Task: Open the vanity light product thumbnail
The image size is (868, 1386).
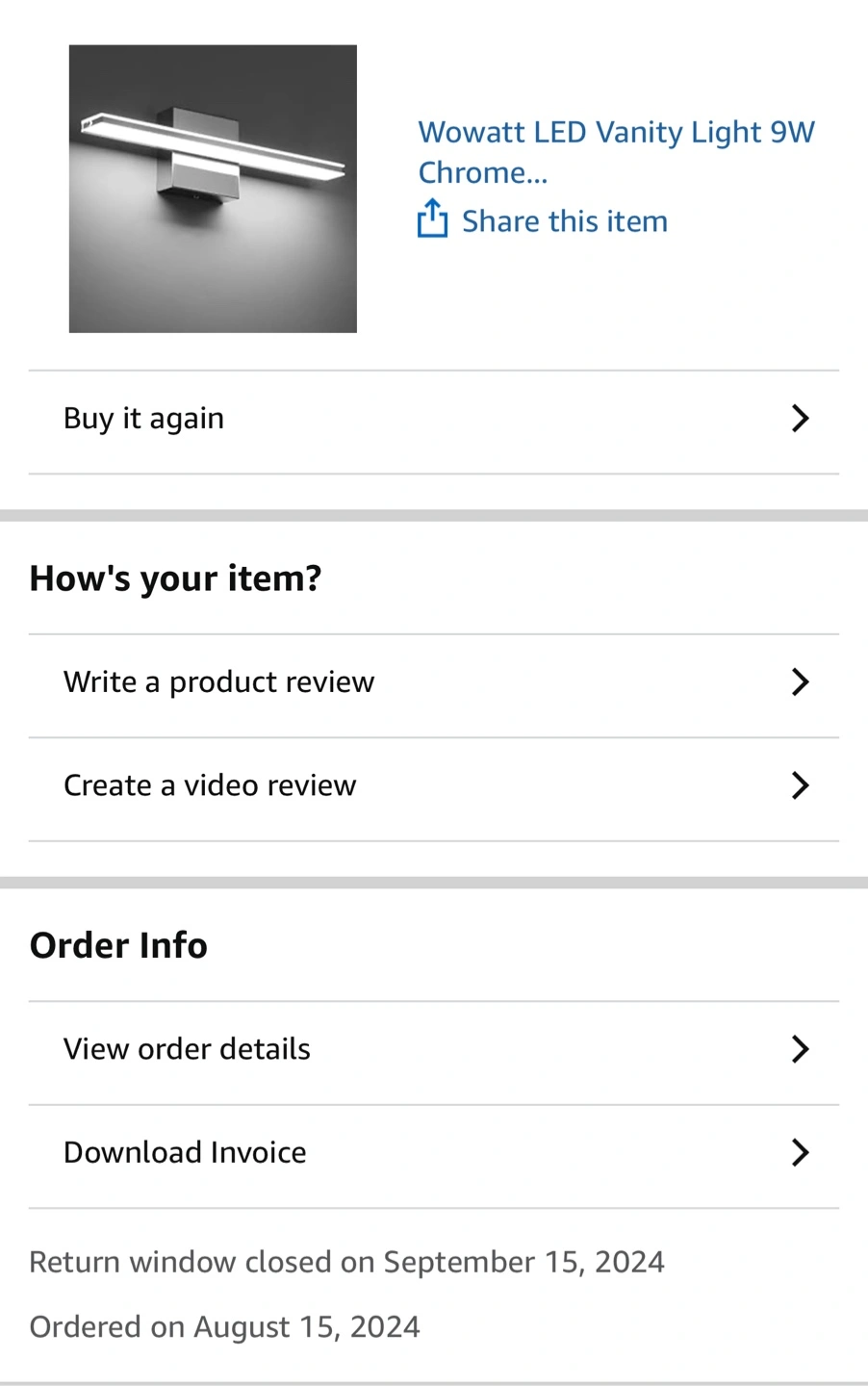Action: (213, 189)
